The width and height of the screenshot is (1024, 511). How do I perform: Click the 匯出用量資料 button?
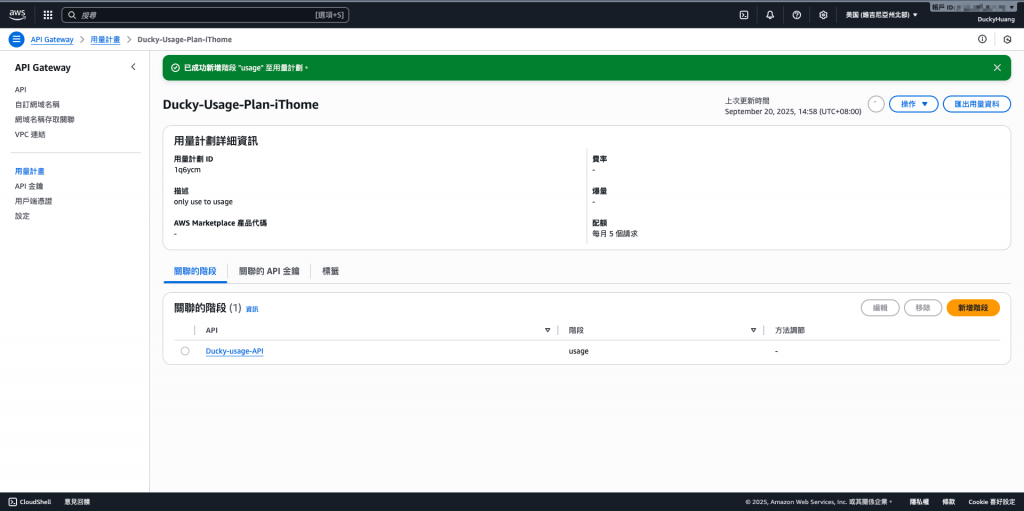[977, 104]
